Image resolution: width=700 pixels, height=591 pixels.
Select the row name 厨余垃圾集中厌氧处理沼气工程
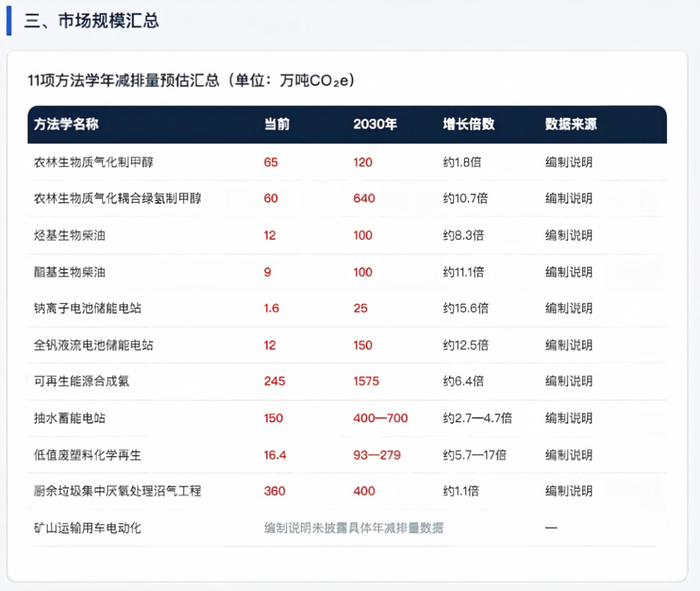(x=118, y=491)
